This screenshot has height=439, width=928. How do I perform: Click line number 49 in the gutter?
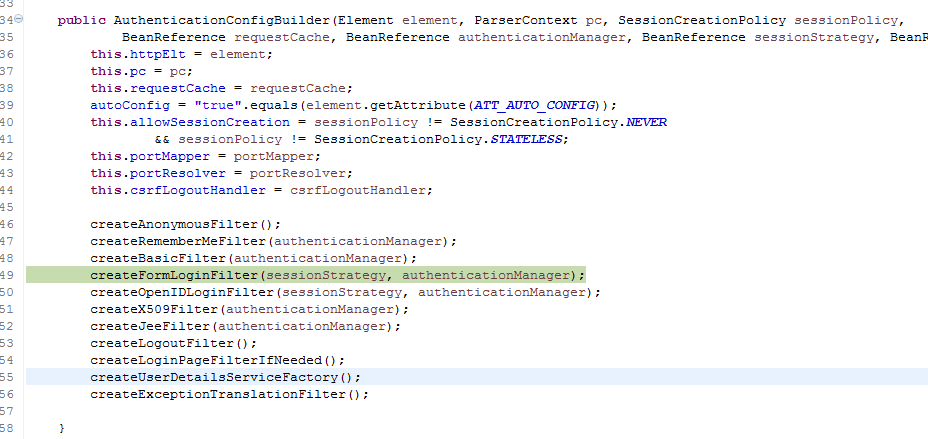click(7, 276)
